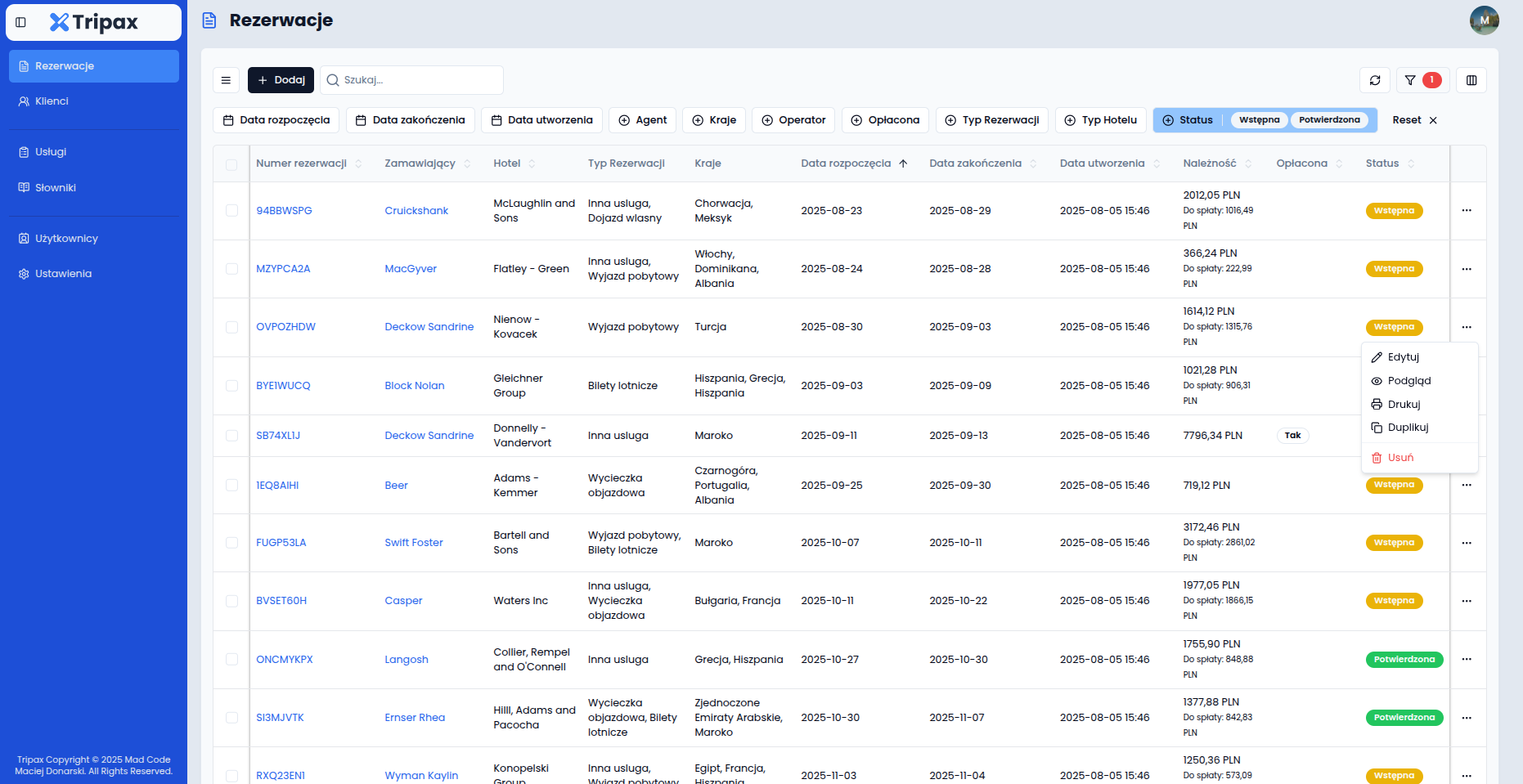Collapse the sidebar using the panel icon

click(21, 22)
